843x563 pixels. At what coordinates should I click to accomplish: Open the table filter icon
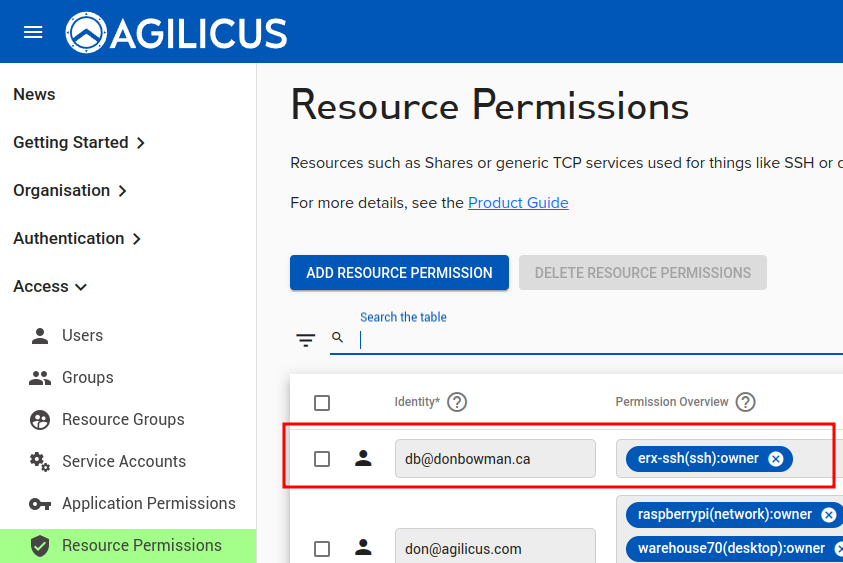coord(306,340)
